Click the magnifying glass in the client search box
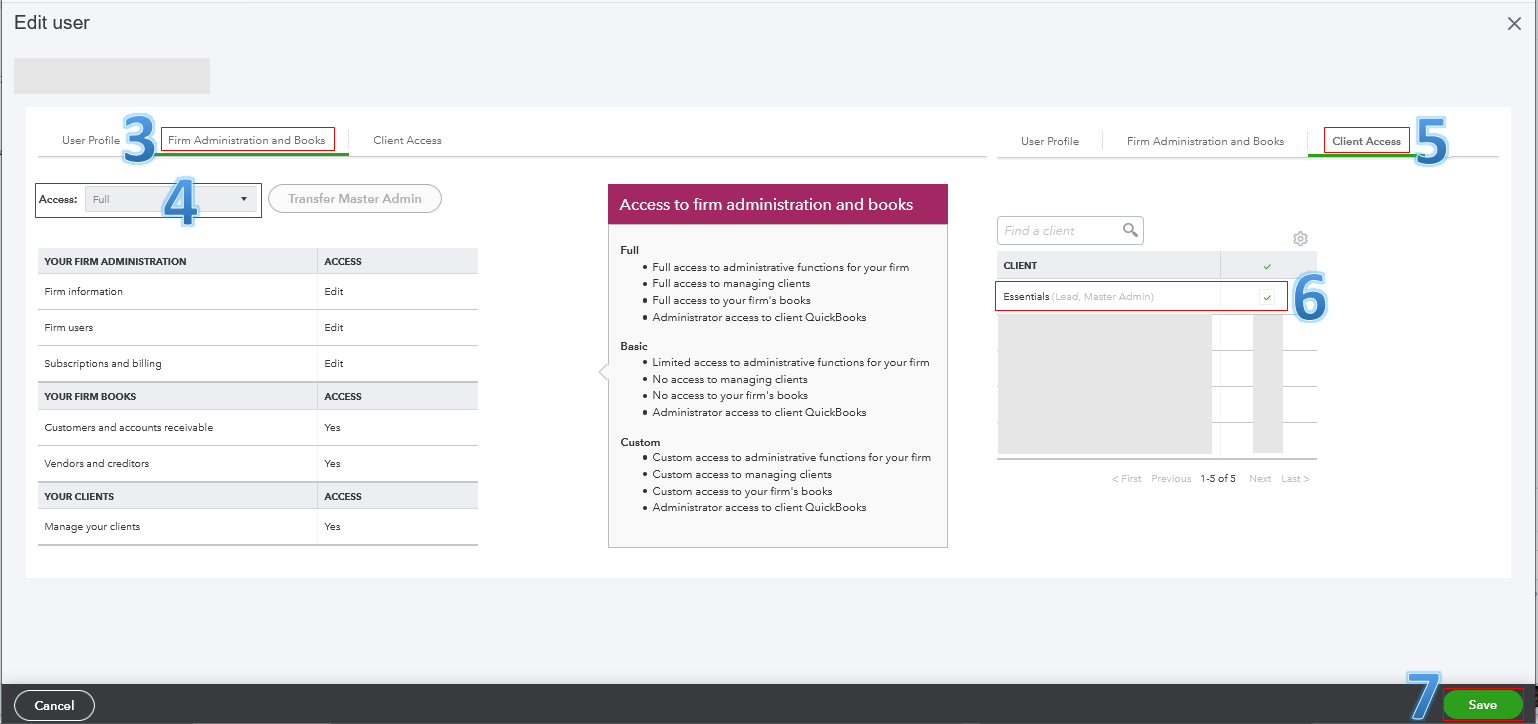This screenshot has height=724, width=1538. pyautogui.click(x=1131, y=230)
